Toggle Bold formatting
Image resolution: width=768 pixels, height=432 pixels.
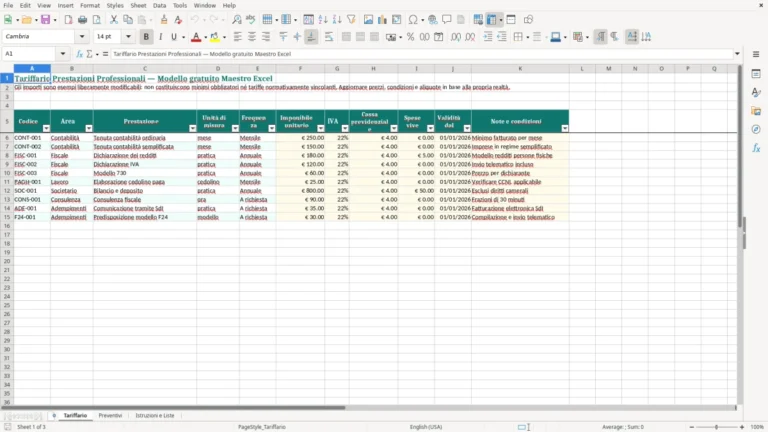[146, 37]
